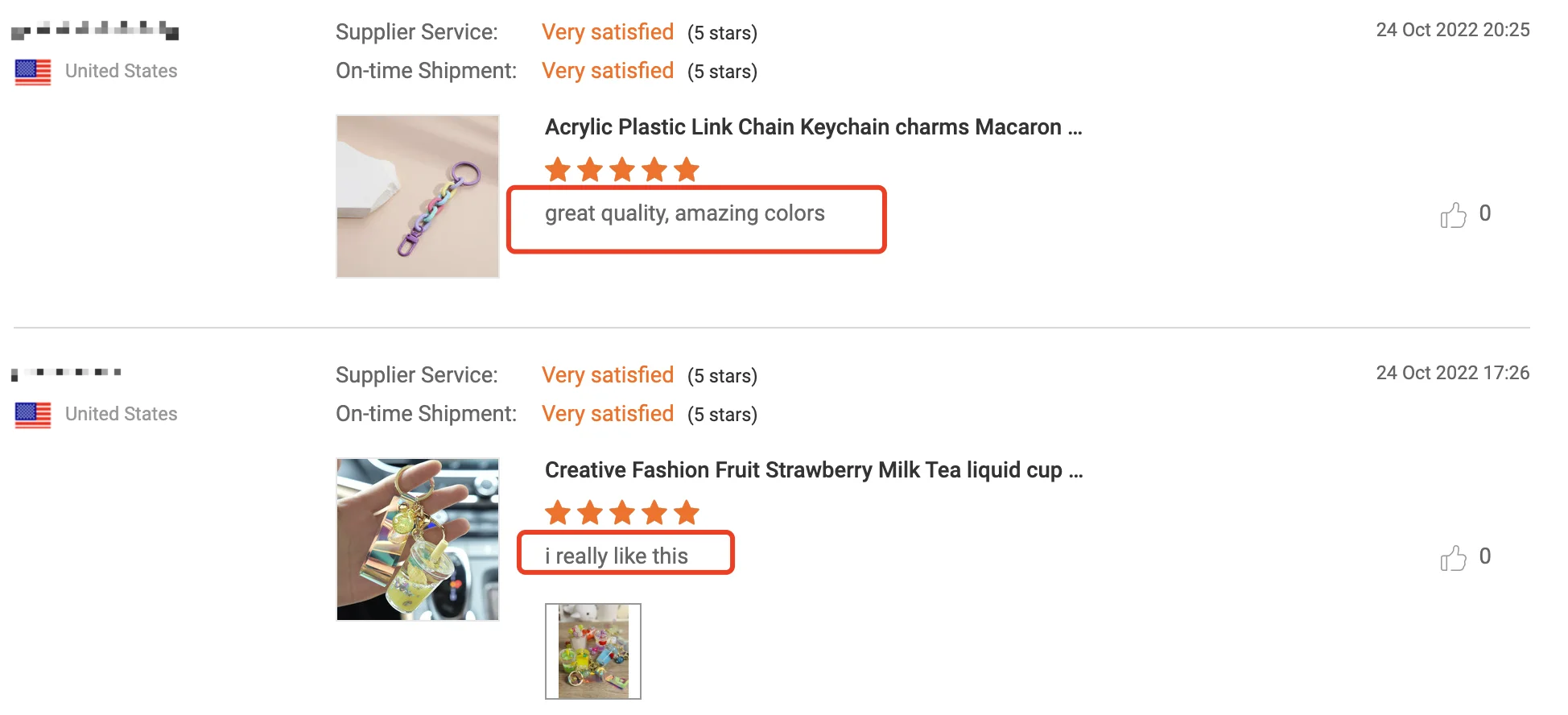Click "i really like this" review text
The width and height of the screenshot is (1568, 715).
pyautogui.click(x=617, y=556)
